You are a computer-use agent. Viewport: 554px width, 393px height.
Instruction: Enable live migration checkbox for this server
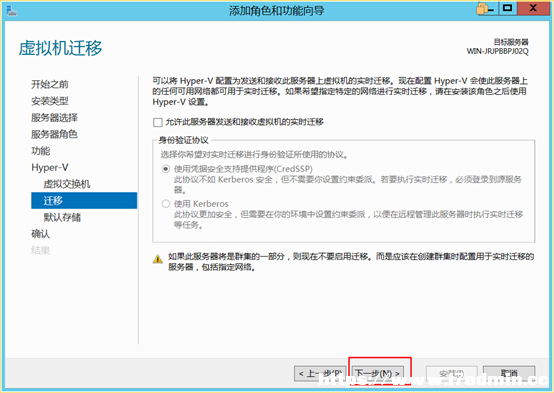tap(158, 122)
